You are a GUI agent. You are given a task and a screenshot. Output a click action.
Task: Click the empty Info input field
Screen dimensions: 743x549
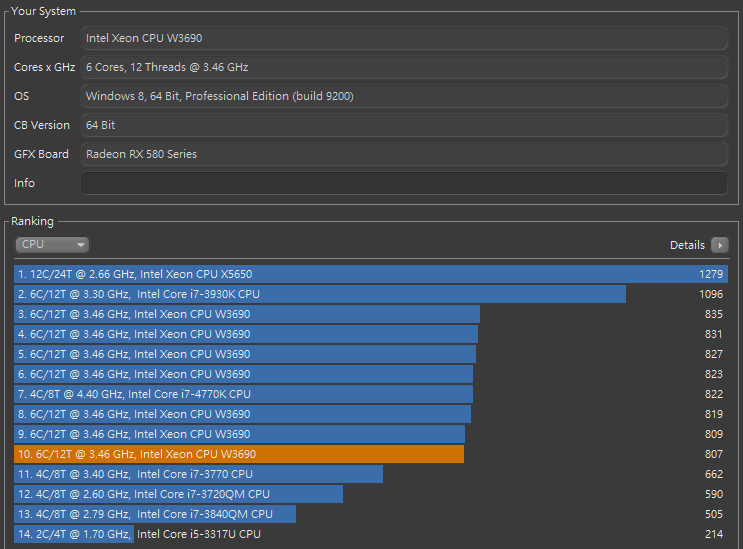click(x=404, y=183)
